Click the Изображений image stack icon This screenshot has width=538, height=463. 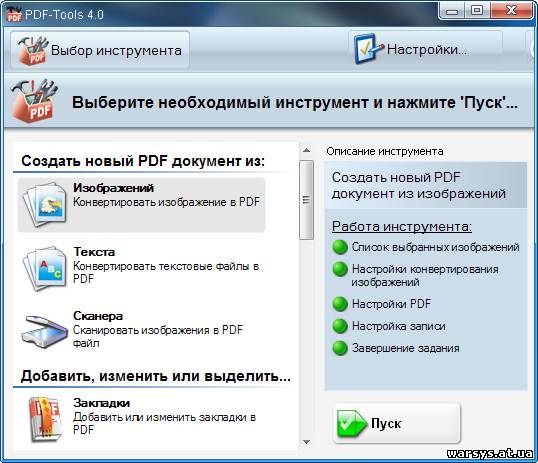(45, 204)
